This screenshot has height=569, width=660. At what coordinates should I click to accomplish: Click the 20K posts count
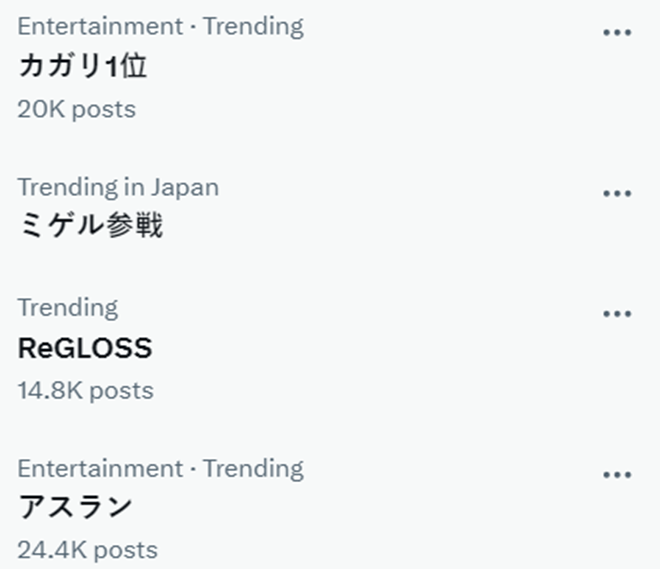click(76, 108)
